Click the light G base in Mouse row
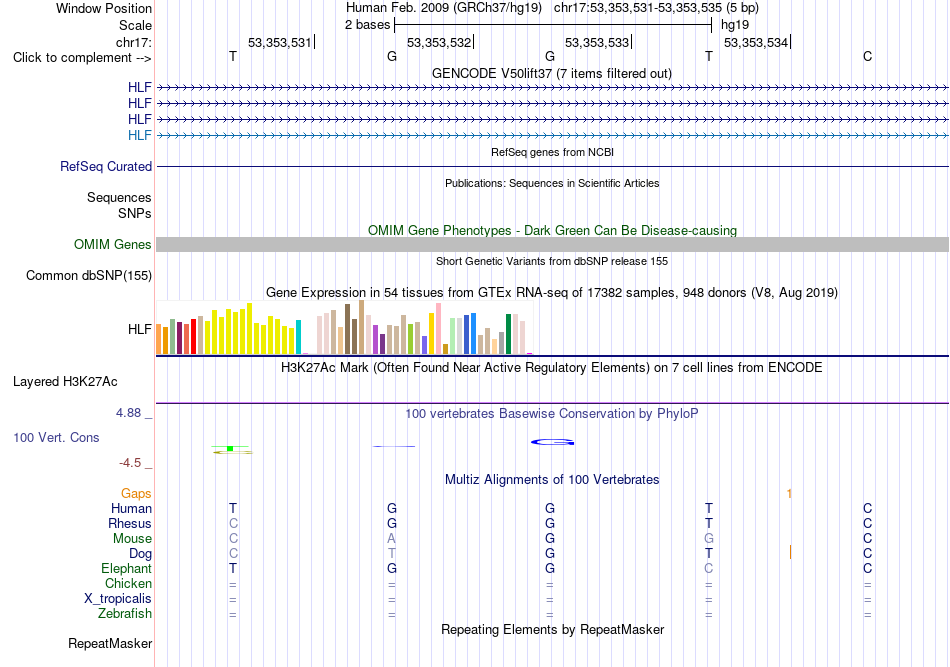This screenshot has height=667, width=950. coord(709,539)
